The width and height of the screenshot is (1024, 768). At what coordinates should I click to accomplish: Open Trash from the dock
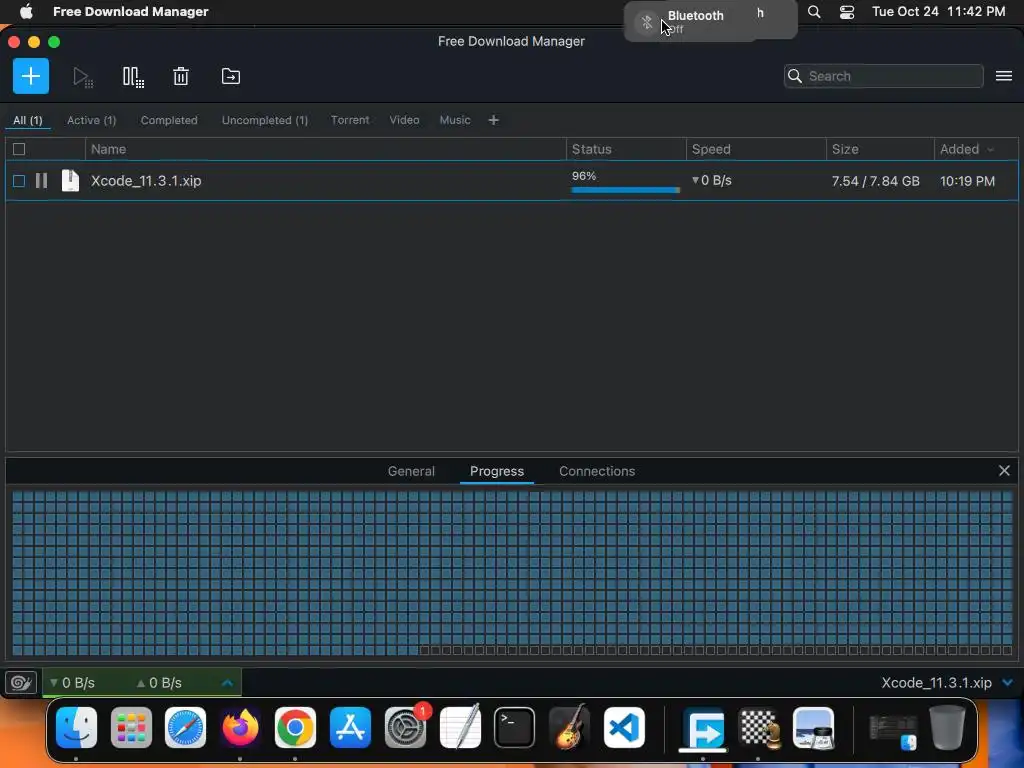coord(948,727)
